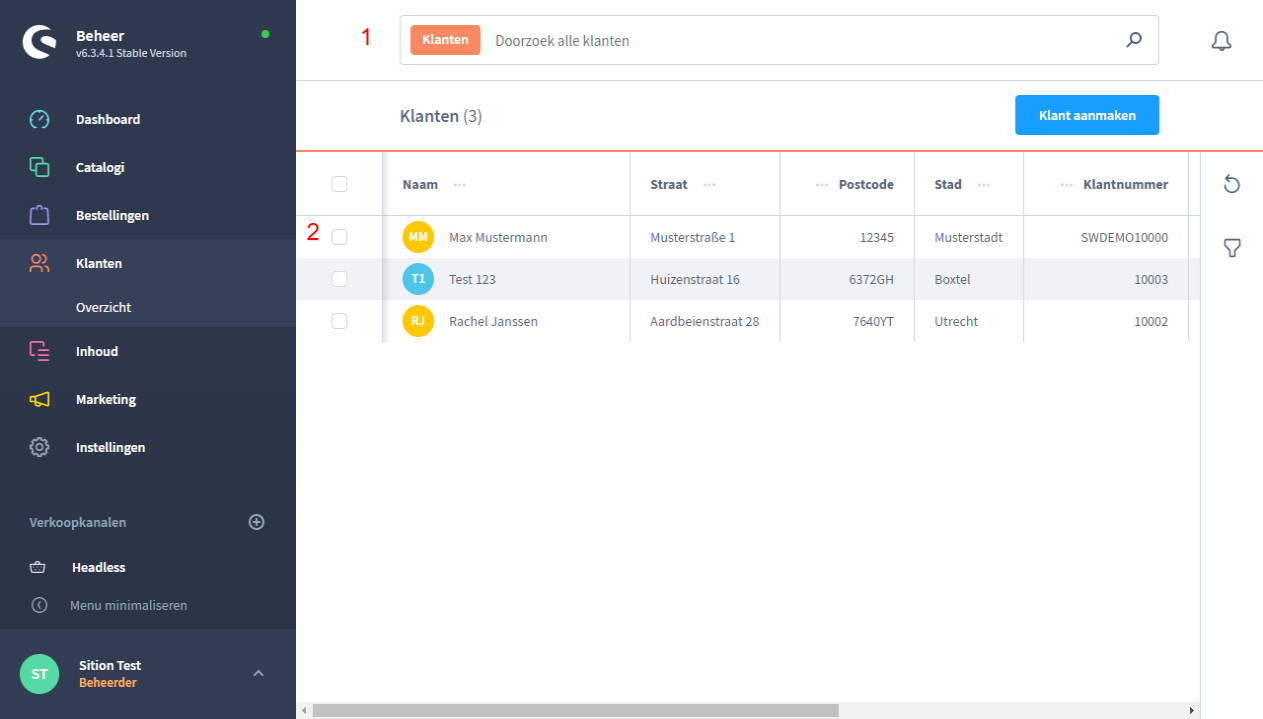This screenshot has width=1263, height=719.
Task: Open the Naam column options menu
Action: tap(460, 185)
